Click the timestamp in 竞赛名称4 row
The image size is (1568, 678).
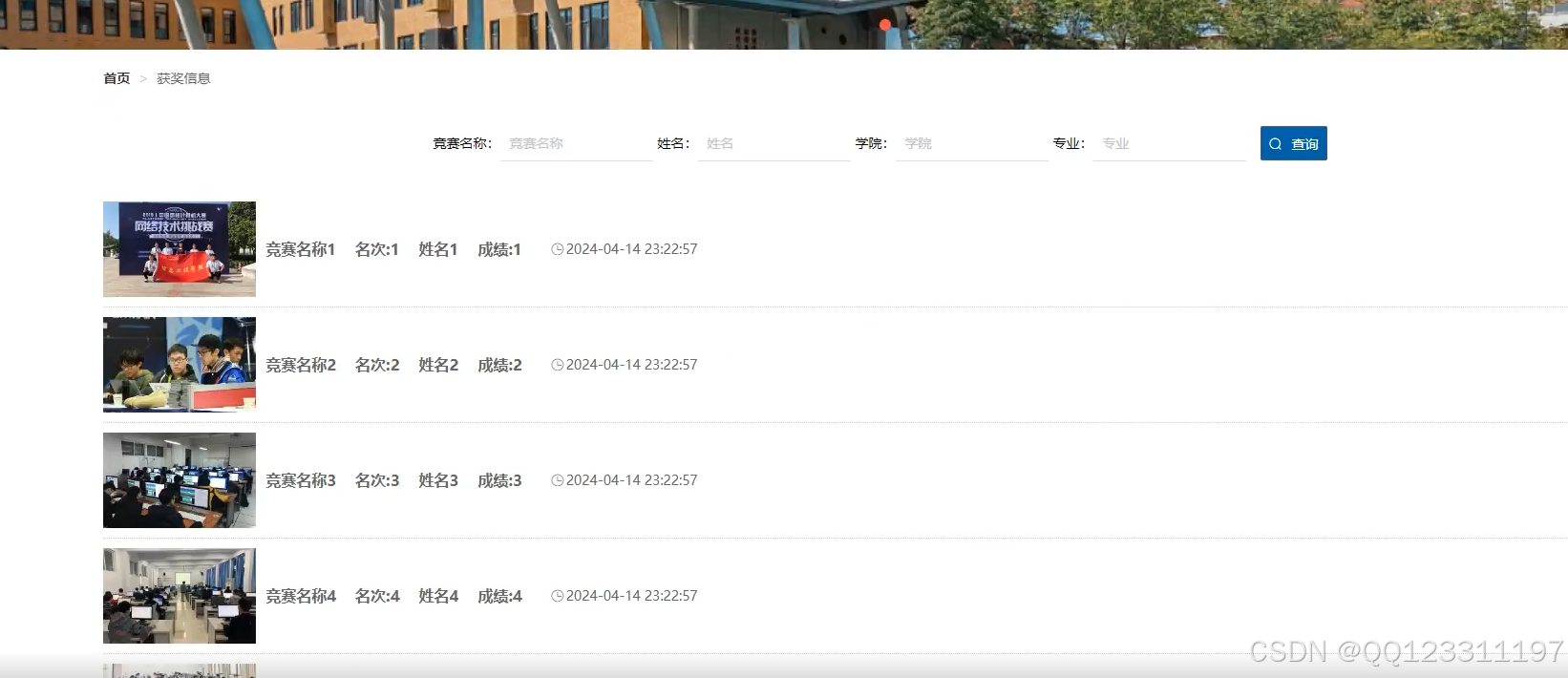tap(632, 596)
